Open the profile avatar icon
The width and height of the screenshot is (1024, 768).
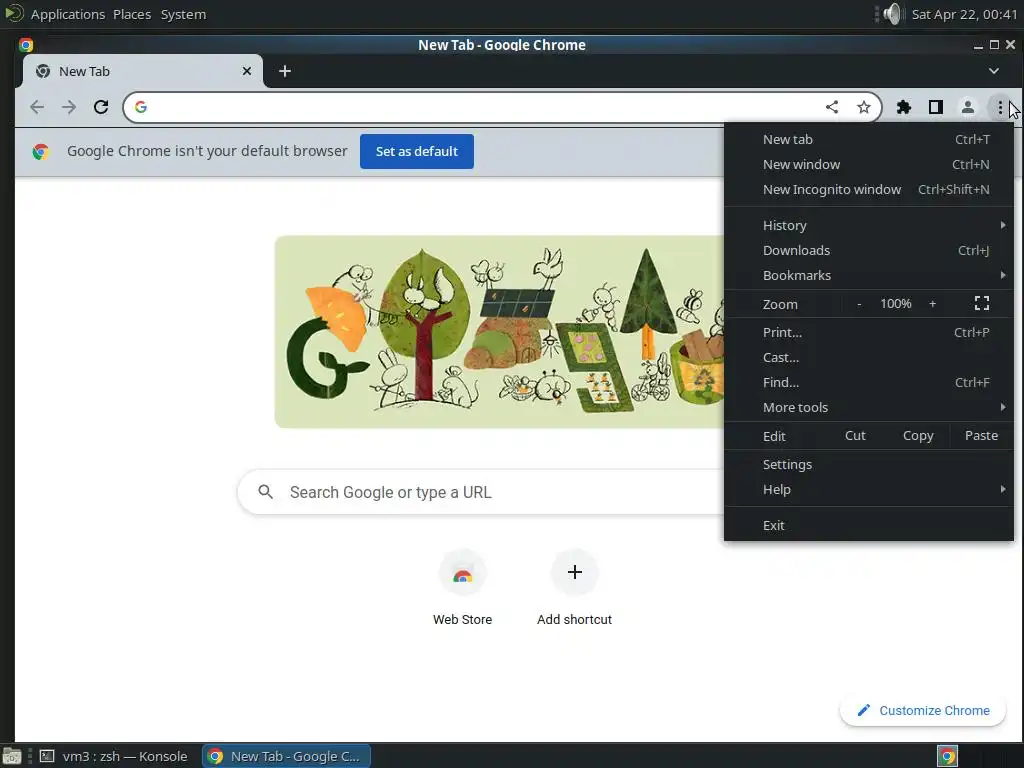pos(968,107)
